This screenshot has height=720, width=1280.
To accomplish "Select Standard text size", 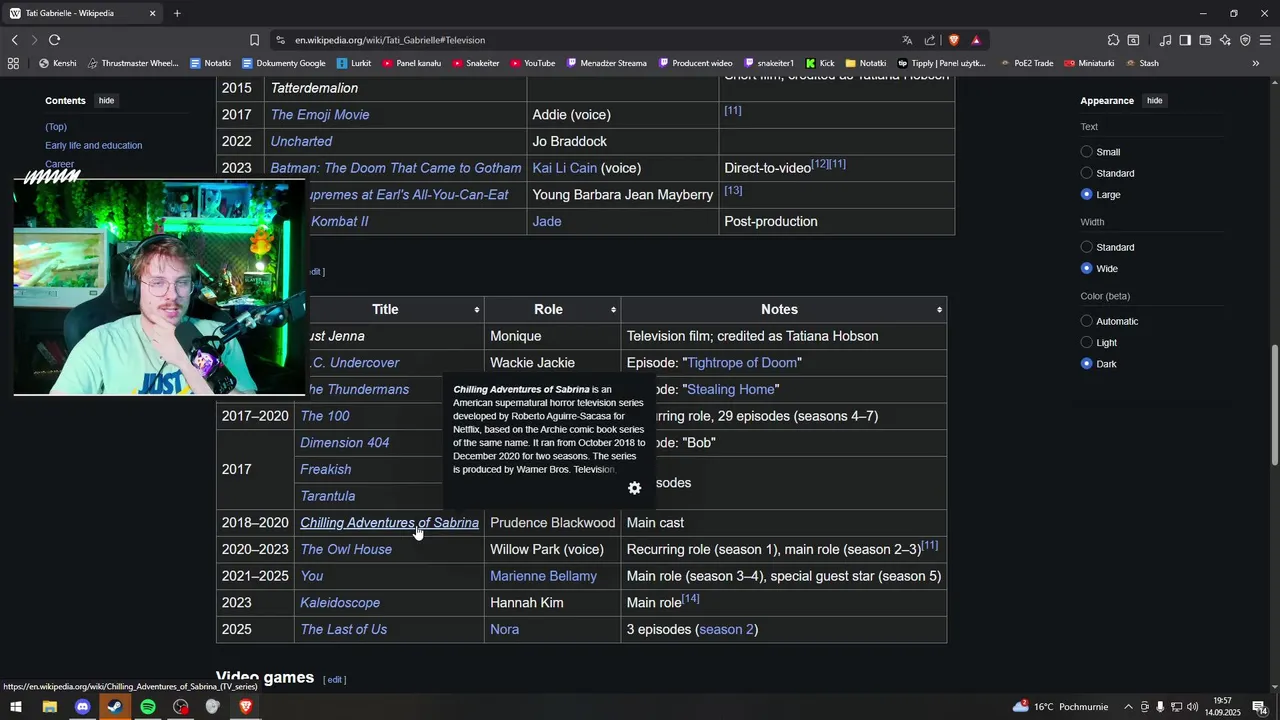I will click(1087, 173).
